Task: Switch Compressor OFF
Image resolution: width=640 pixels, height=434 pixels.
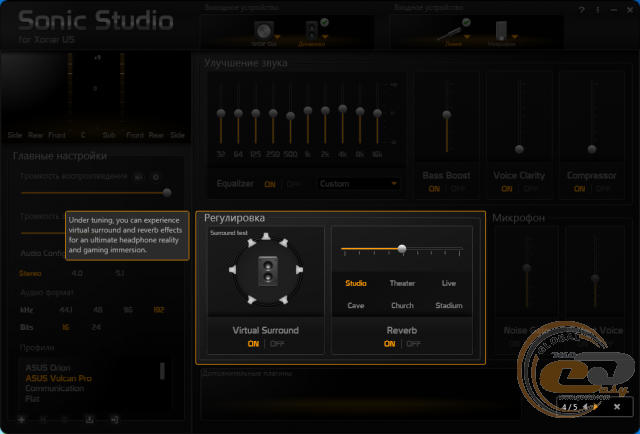Action: pos(603,189)
